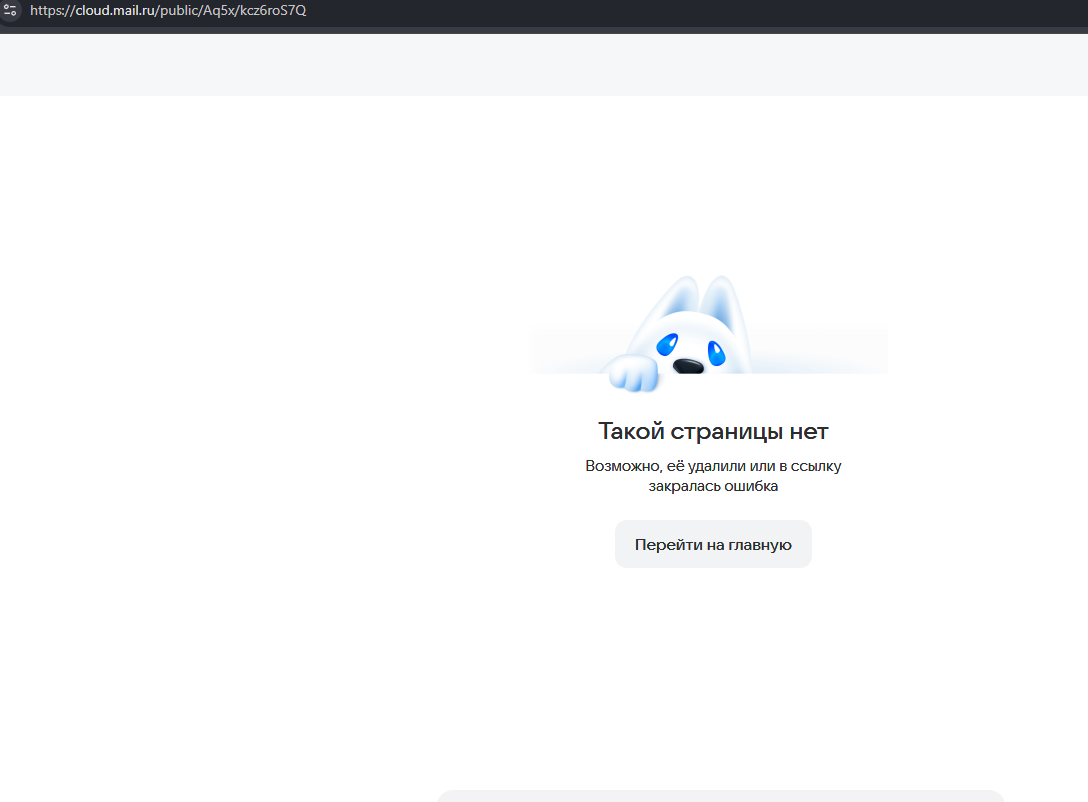The width and height of the screenshot is (1088, 802).
Task: Click the dog mascot's black nose
Action: click(x=688, y=366)
